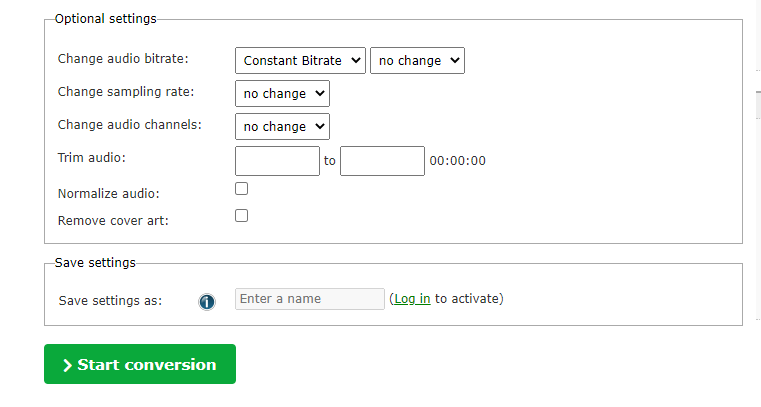This screenshot has height=407, width=761.
Task: Click the 'Change audio channels:' label
Action: tap(130, 125)
